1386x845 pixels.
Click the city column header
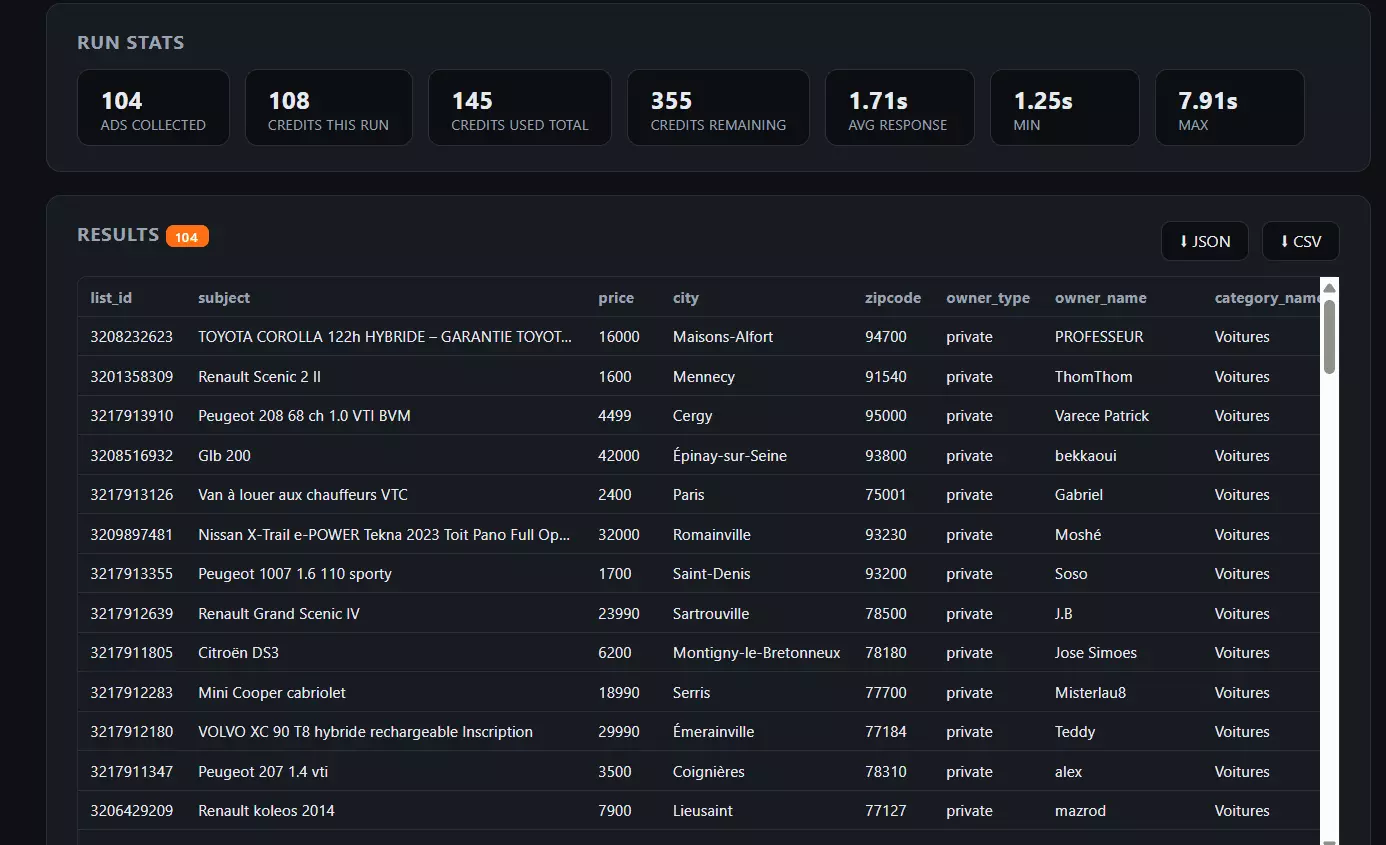(686, 298)
